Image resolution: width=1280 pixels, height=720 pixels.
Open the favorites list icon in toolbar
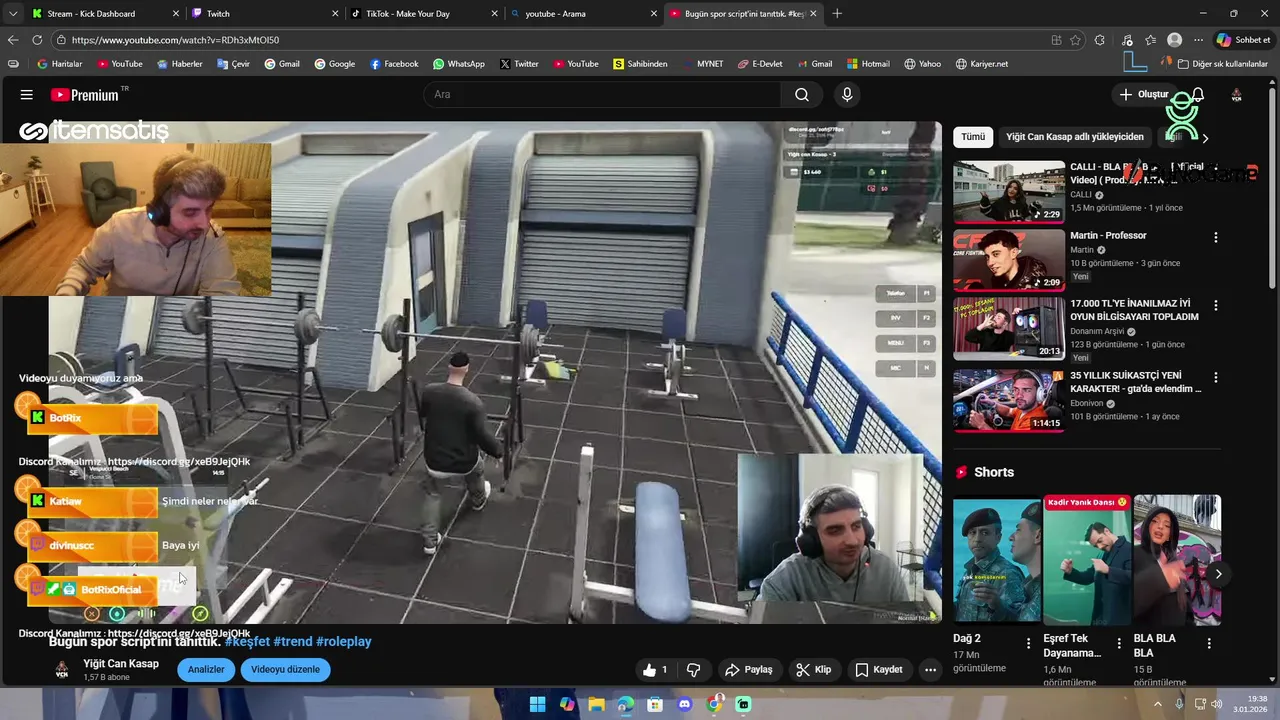tap(1151, 40)
